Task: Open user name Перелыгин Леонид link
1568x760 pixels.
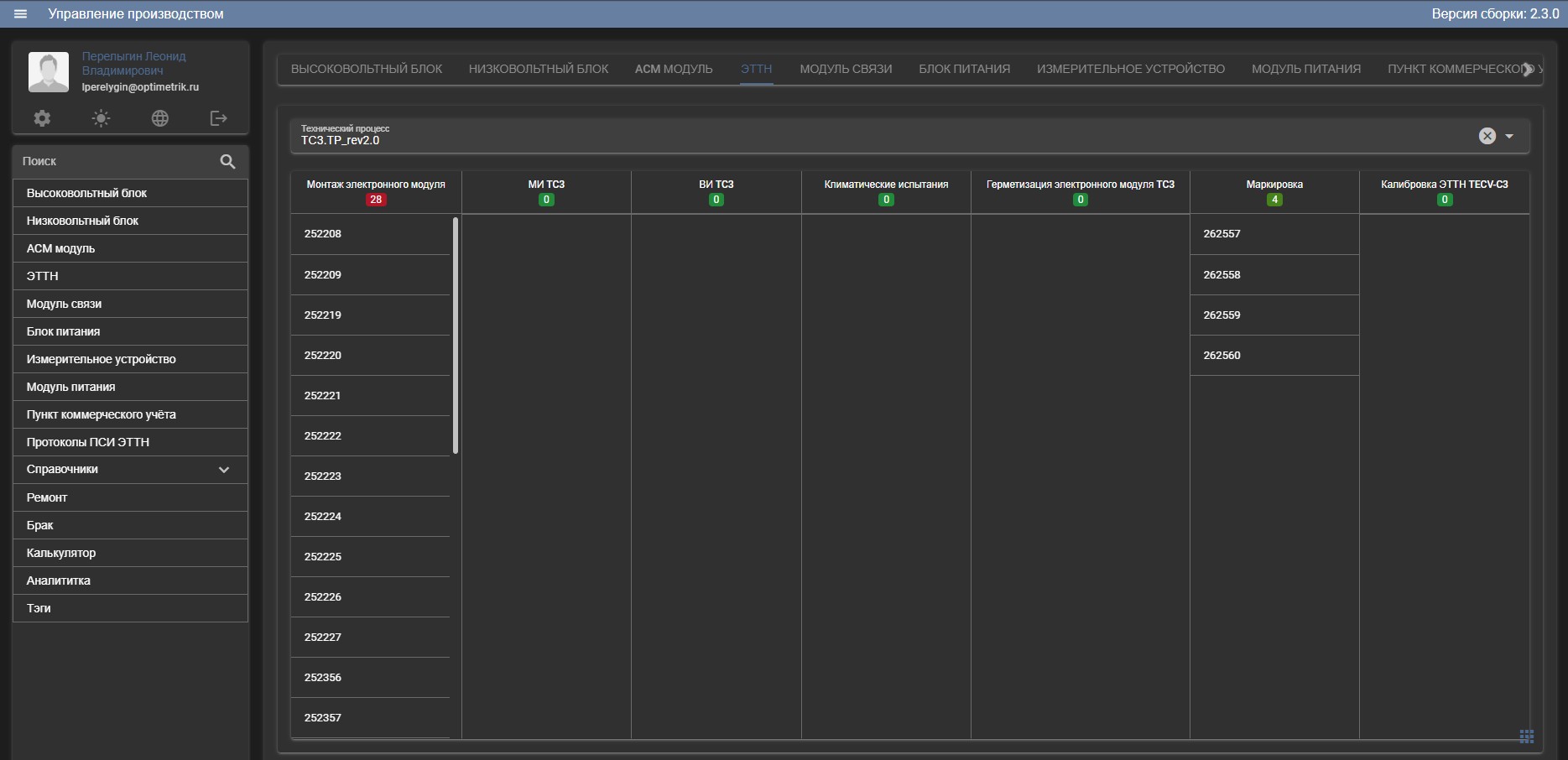Action: tap(133, 63)
